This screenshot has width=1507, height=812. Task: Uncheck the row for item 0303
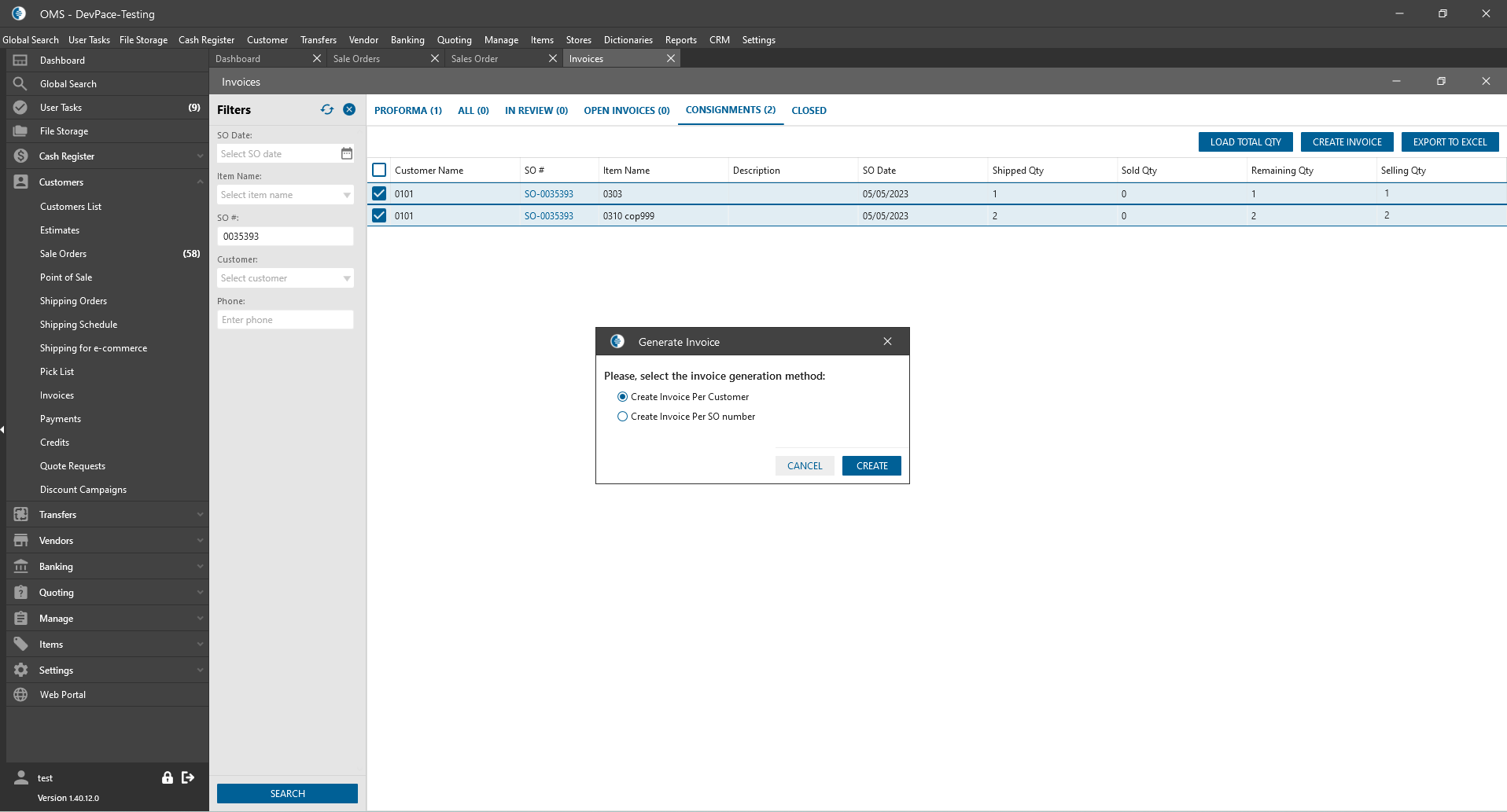[x=379, y=193]
